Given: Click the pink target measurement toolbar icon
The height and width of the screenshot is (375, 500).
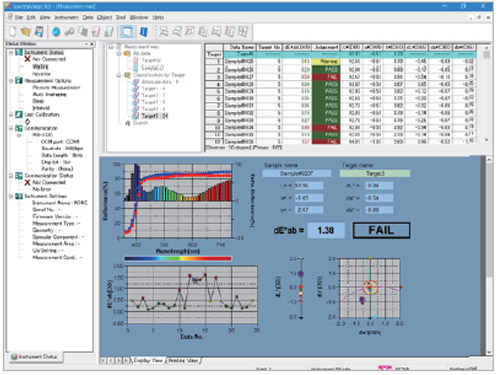Looking at the screenshot, I should (x=96, y=32).
